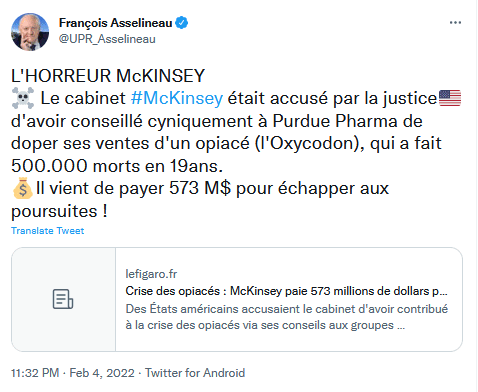Click Translate Tweet link
The height and width of the screenshot is (392, 478).
click(x=47, y=231)
